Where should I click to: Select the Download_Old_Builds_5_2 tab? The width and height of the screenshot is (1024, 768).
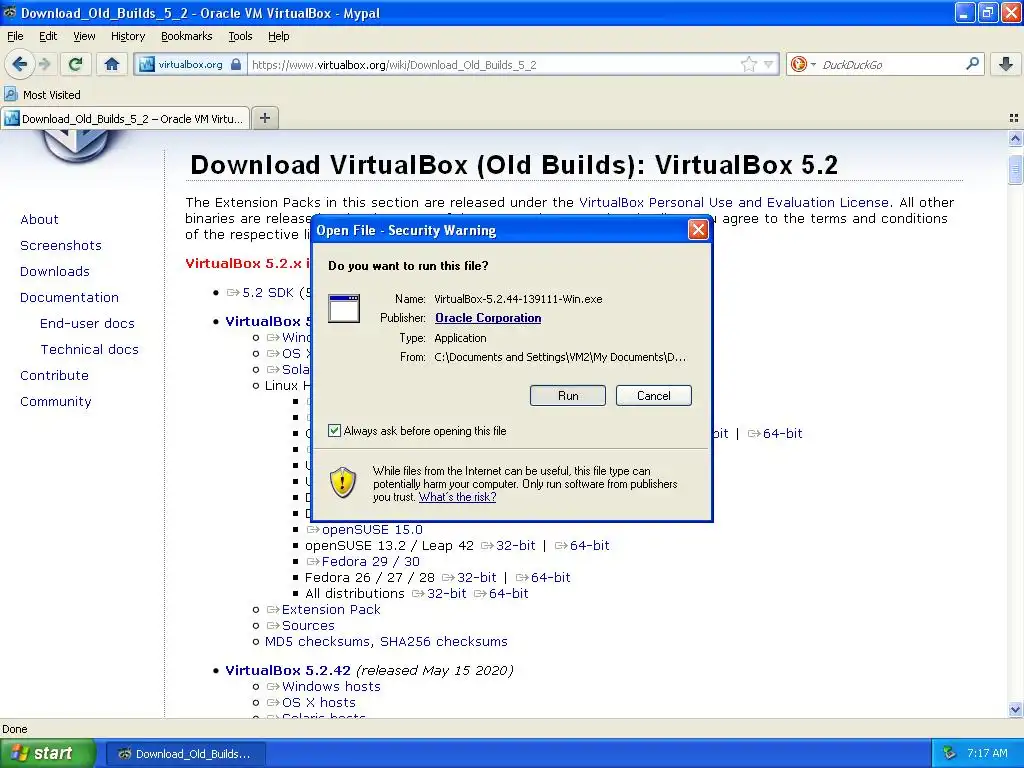coord(125,119)
